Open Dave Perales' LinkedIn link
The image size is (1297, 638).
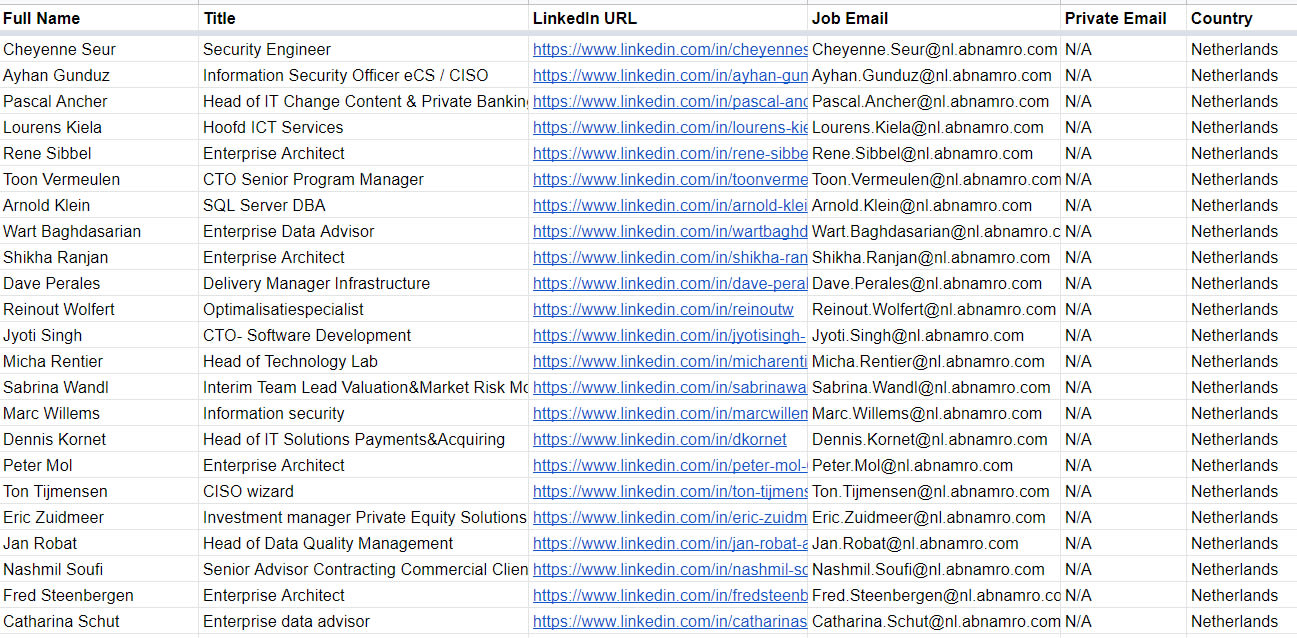coord(670,283)
